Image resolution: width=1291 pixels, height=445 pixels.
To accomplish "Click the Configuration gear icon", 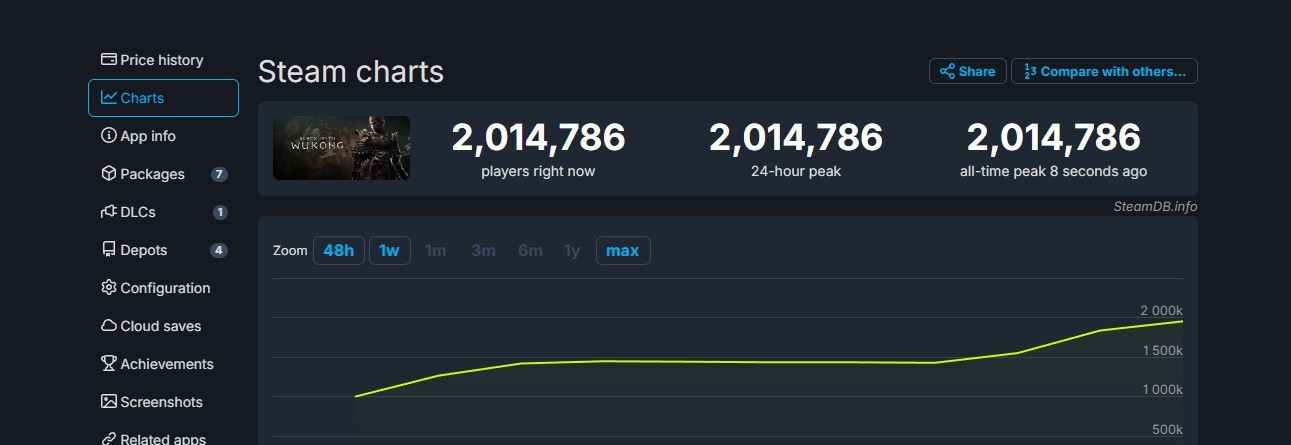I will (109, 288).
